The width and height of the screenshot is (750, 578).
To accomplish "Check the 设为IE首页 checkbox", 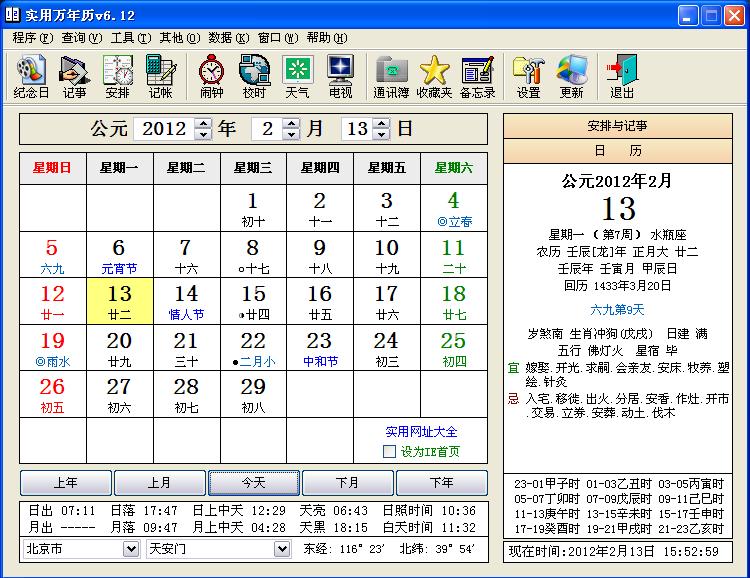I will click(x=389, y=451).
